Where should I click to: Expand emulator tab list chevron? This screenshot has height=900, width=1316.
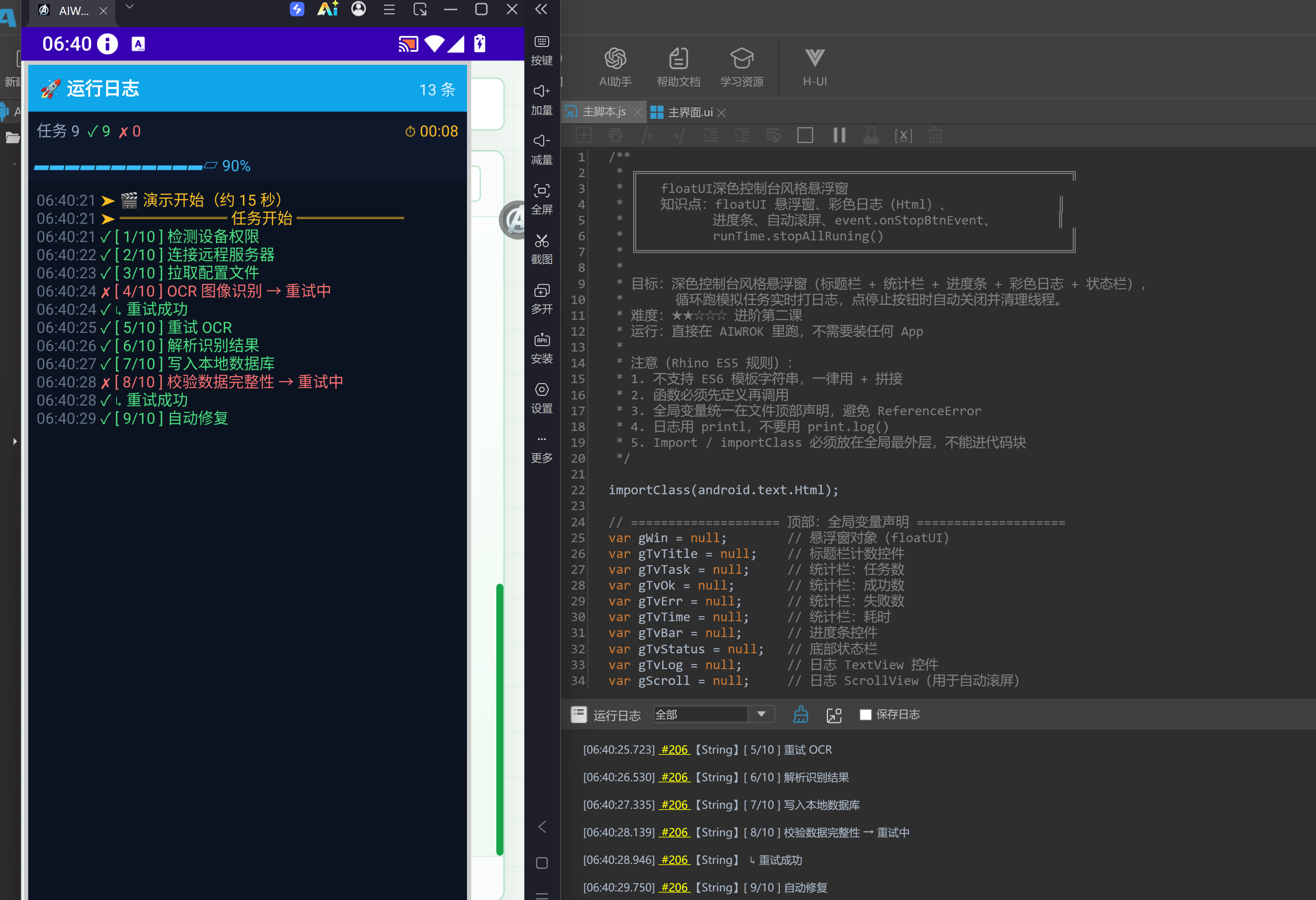129,7
